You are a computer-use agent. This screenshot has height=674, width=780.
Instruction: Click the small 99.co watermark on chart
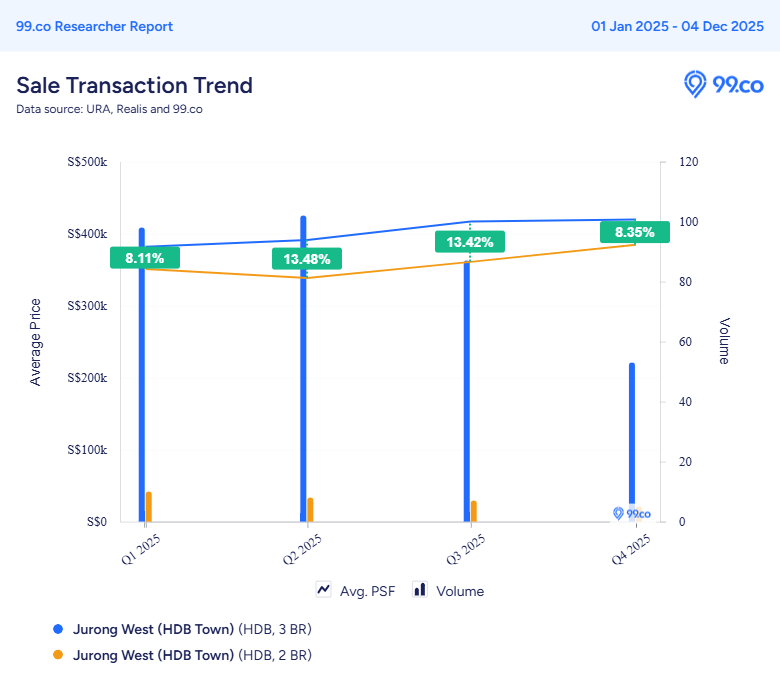coord(631,513)
